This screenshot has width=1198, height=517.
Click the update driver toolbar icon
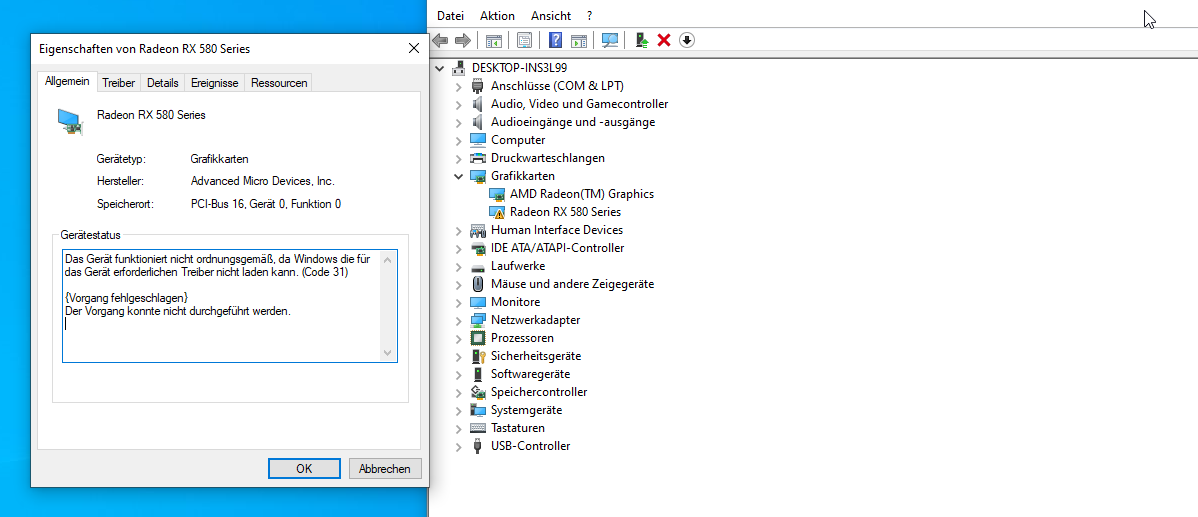point(642,40)
